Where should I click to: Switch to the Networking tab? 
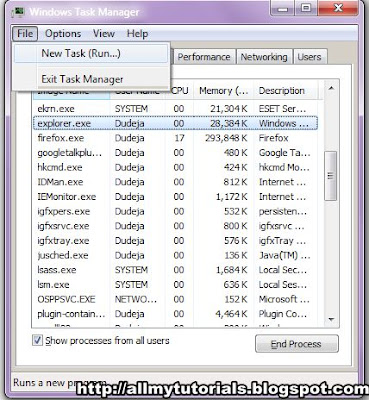[x=264, y=57]
